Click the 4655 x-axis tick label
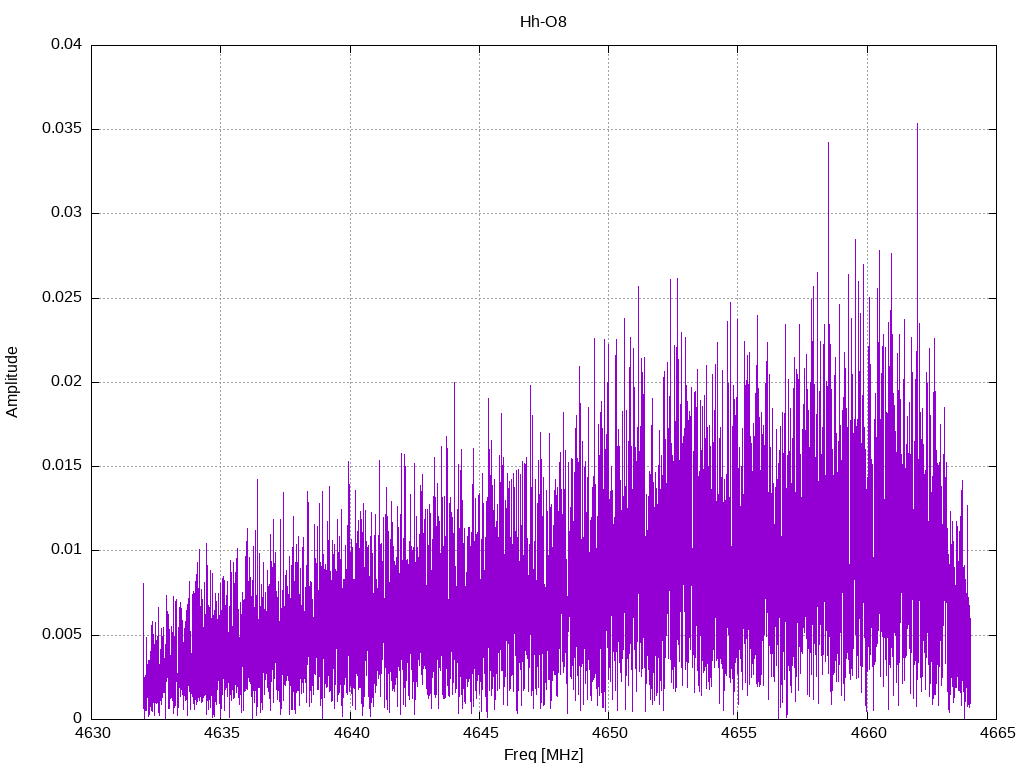Screen dimensions: 1024x768 pyautogui.click(x=737, y=733)
